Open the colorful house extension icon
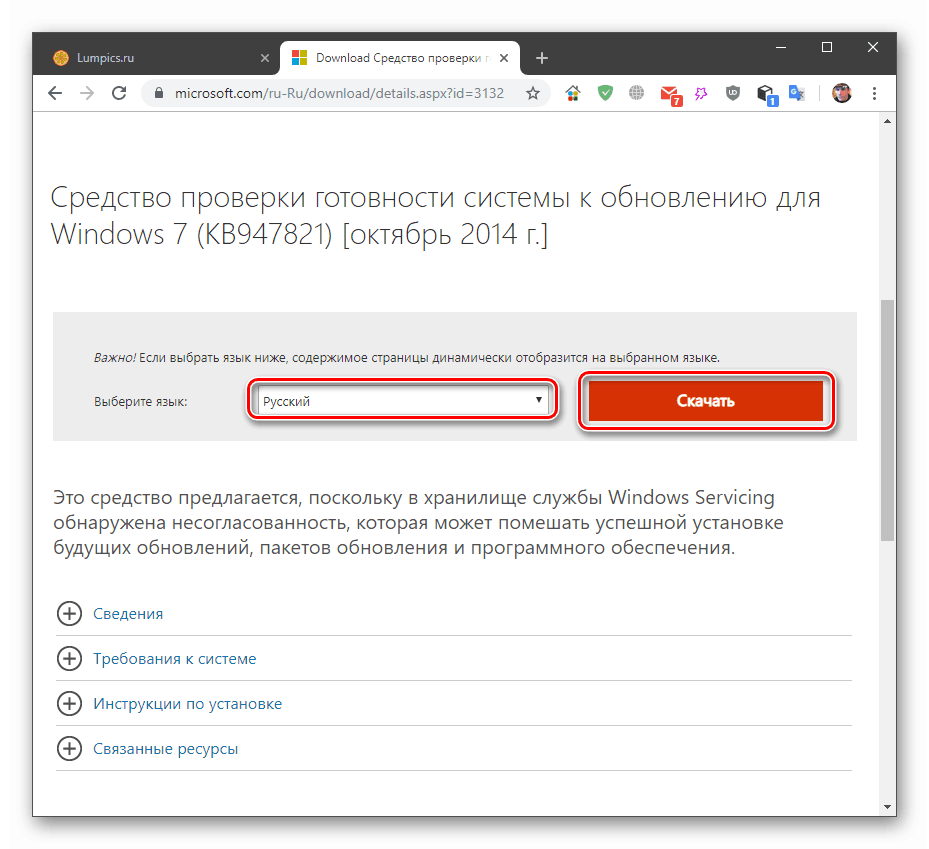The height and width of the screenshot is (849, 929). 573,93
